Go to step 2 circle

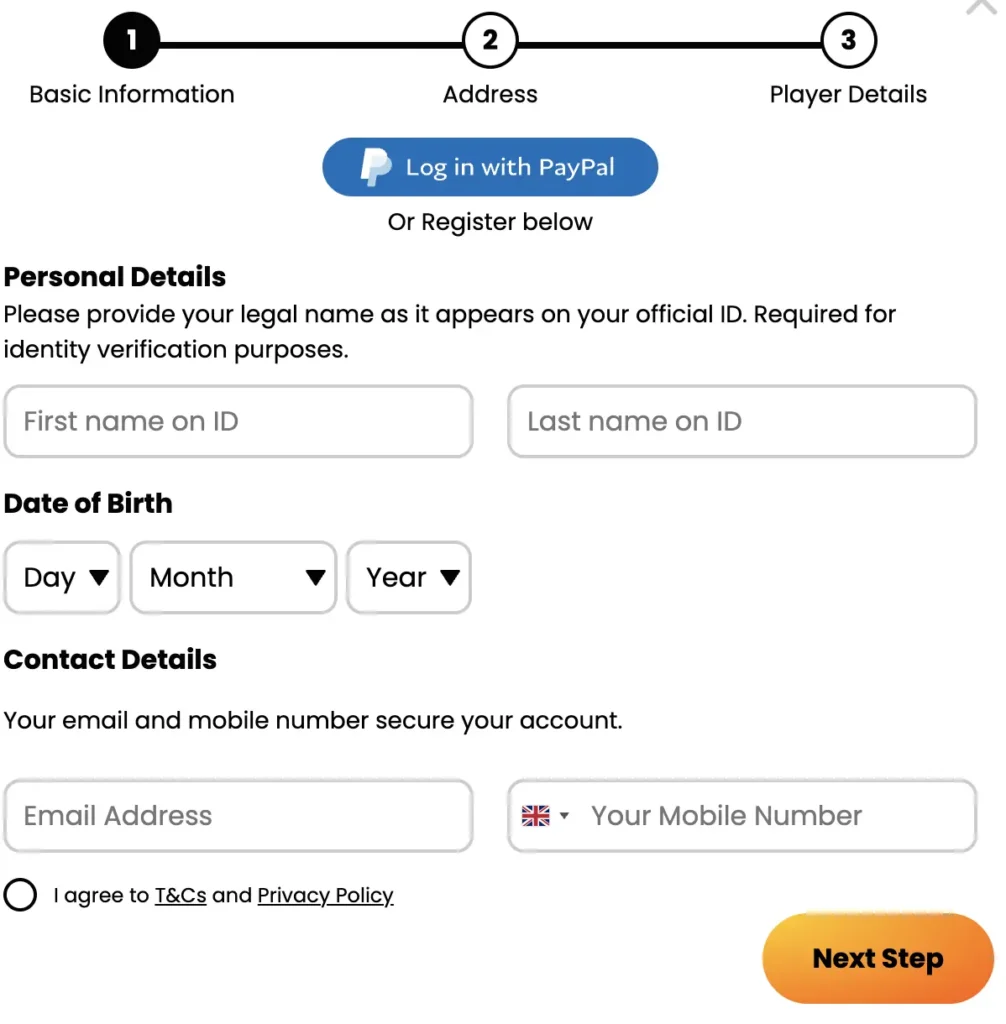(490, 41)
